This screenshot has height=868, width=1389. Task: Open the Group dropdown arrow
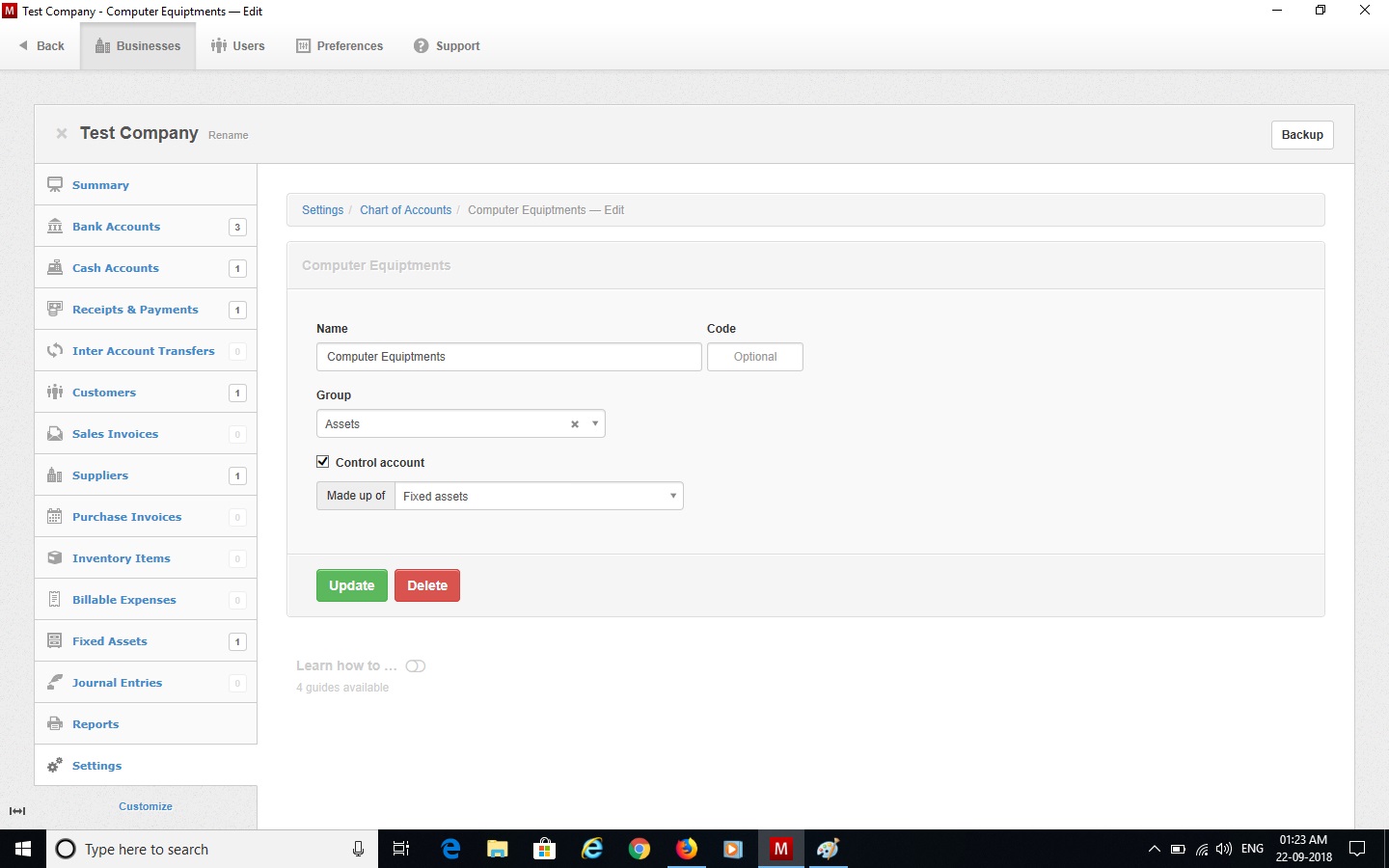coord(595,424)
